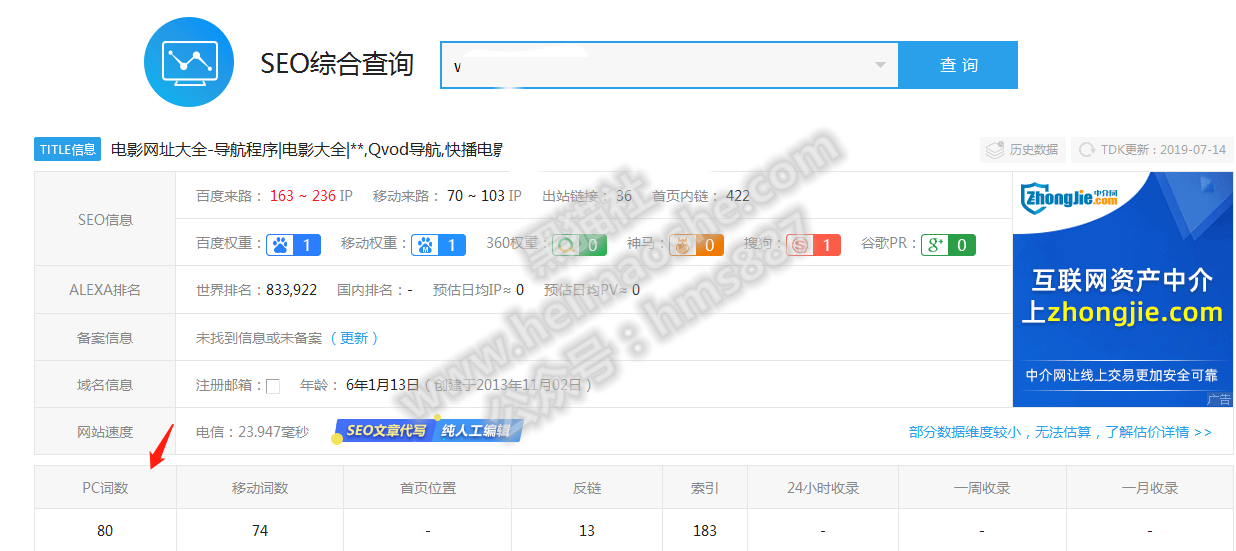
Task: Click the 注册邮箱 checkbox icon
Action: pos(273,386)
